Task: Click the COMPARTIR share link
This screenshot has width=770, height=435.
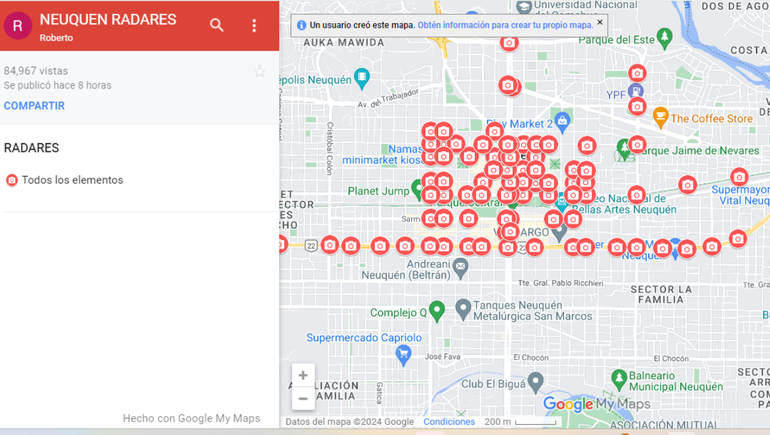Action: [x=34, y=106]
